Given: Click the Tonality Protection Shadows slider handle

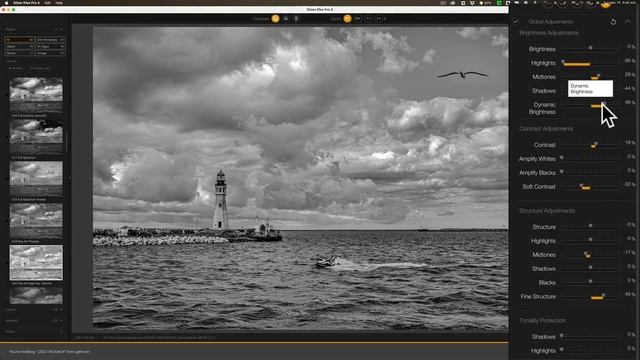Looking at the screenshot, I should 562,336.
